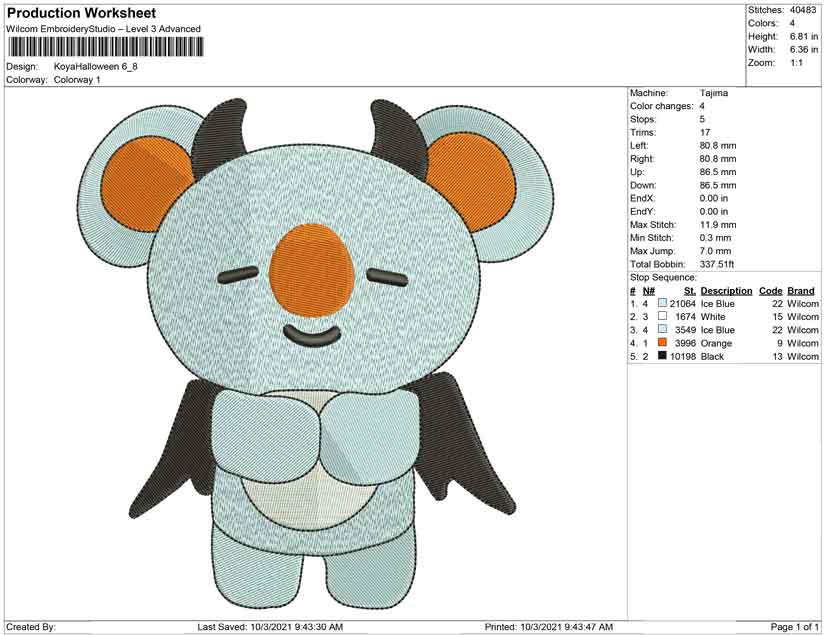Click the Trims value '17'
Viewport: 825px width, 635px height.
coord(705,133)
